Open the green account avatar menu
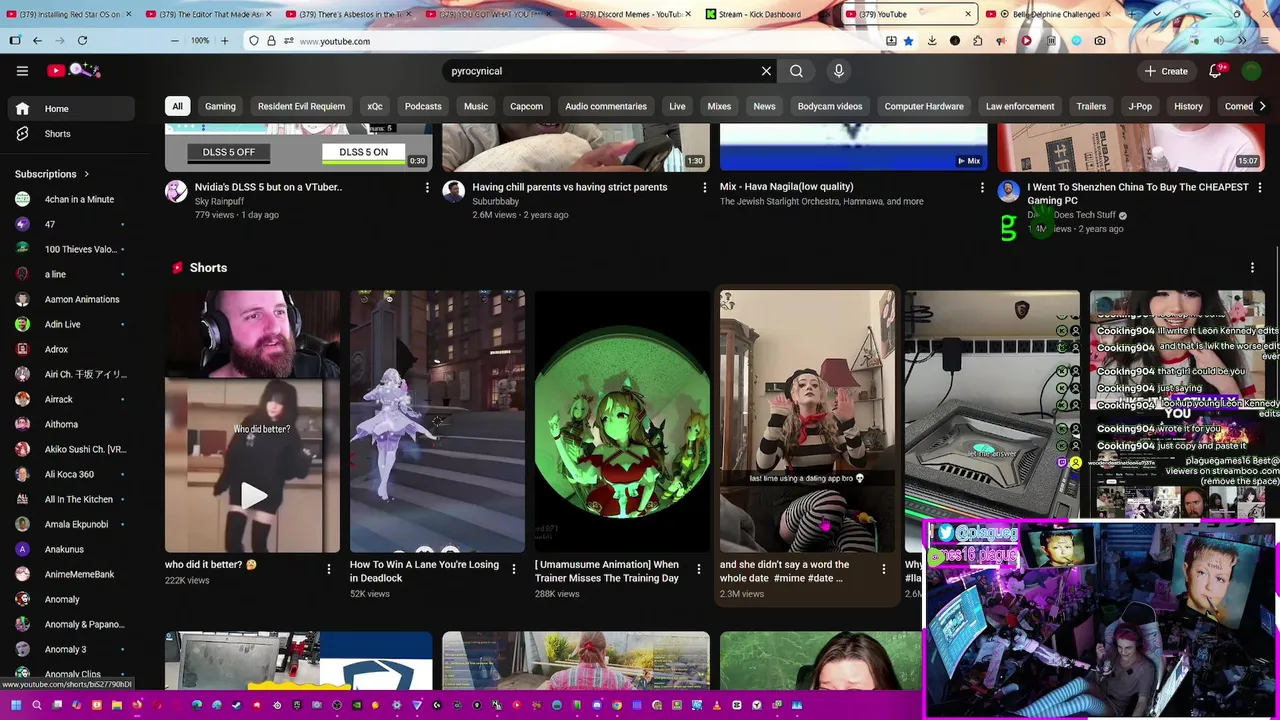Image resolution: width=1280 pixels, height=720 pixels. coord(1251,71)
